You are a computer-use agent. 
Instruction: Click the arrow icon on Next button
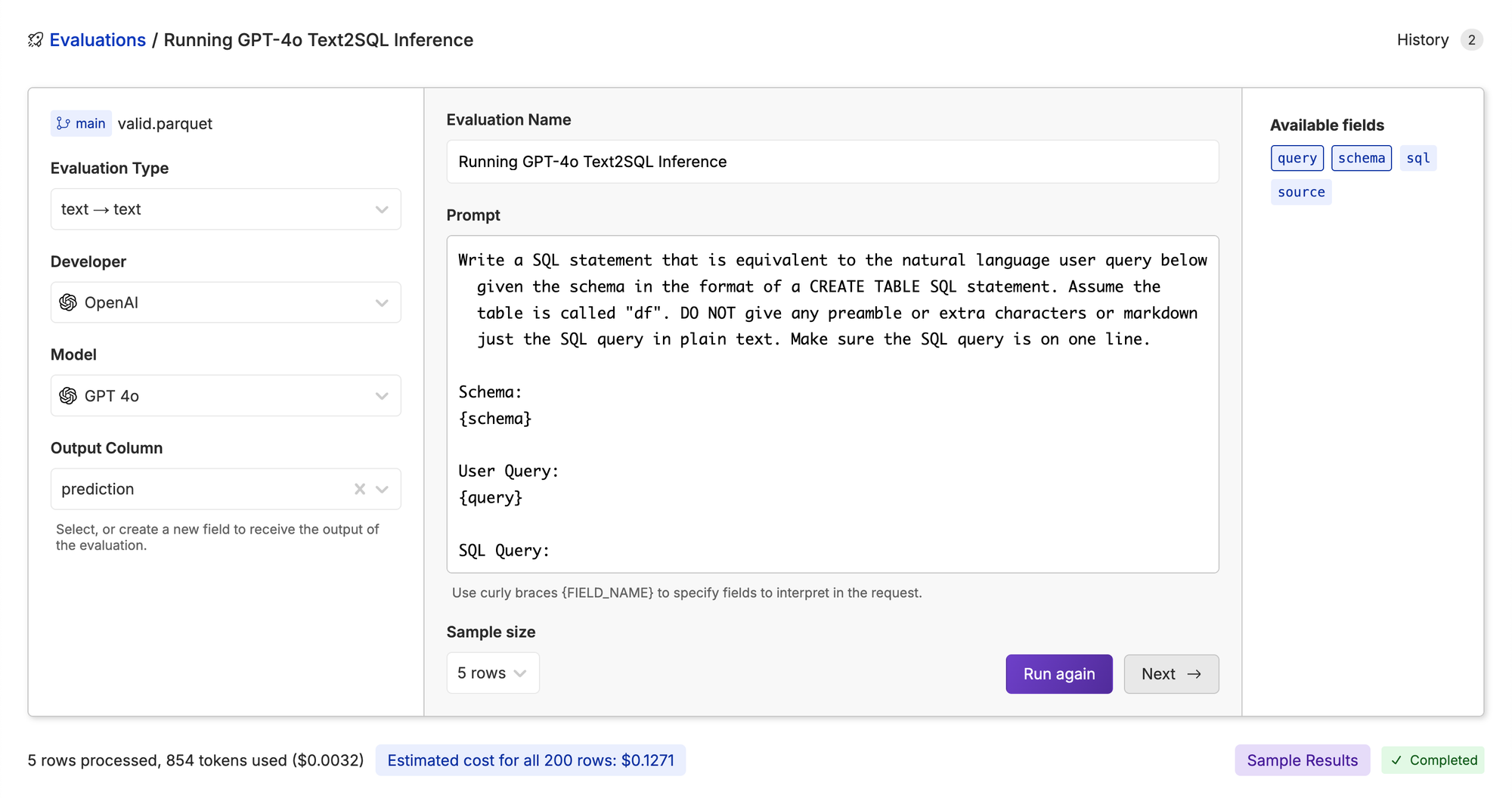(x=1194, y=674)
